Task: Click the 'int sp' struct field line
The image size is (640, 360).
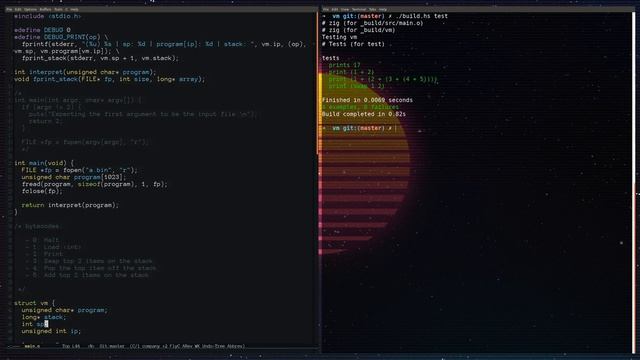Action: click(x=35, y=324)
